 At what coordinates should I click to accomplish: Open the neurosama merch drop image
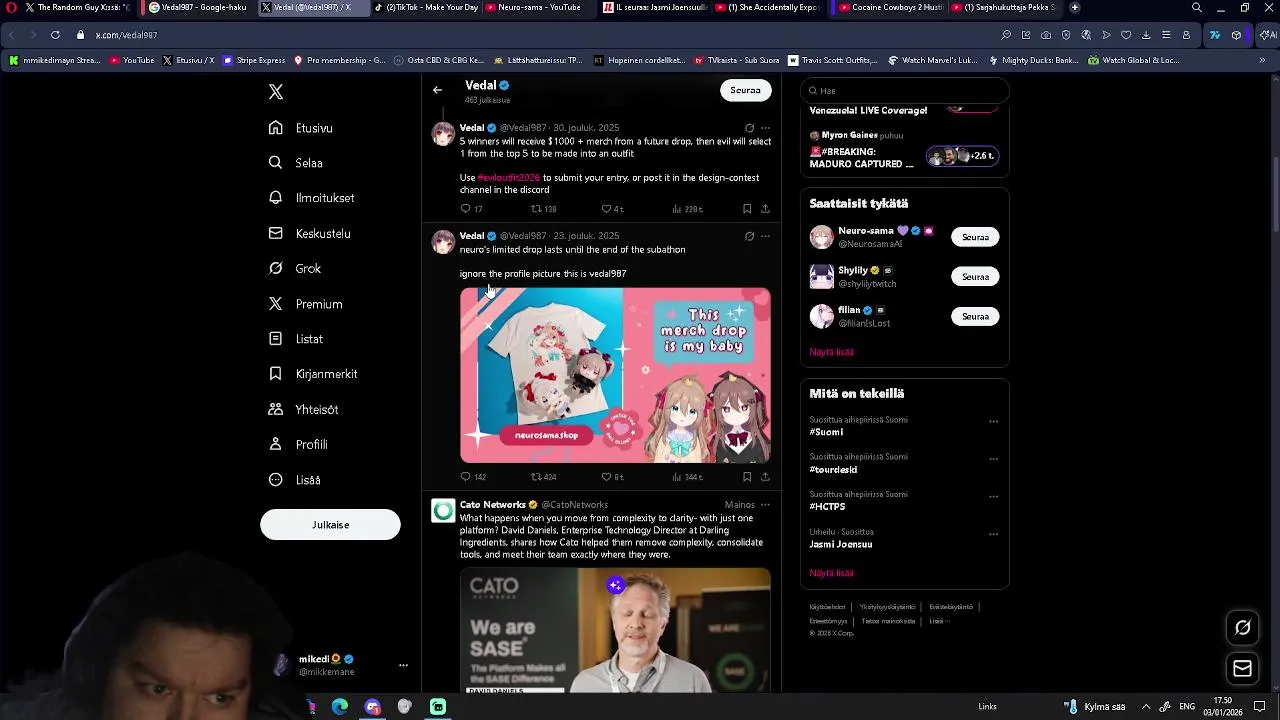(615, 375)
